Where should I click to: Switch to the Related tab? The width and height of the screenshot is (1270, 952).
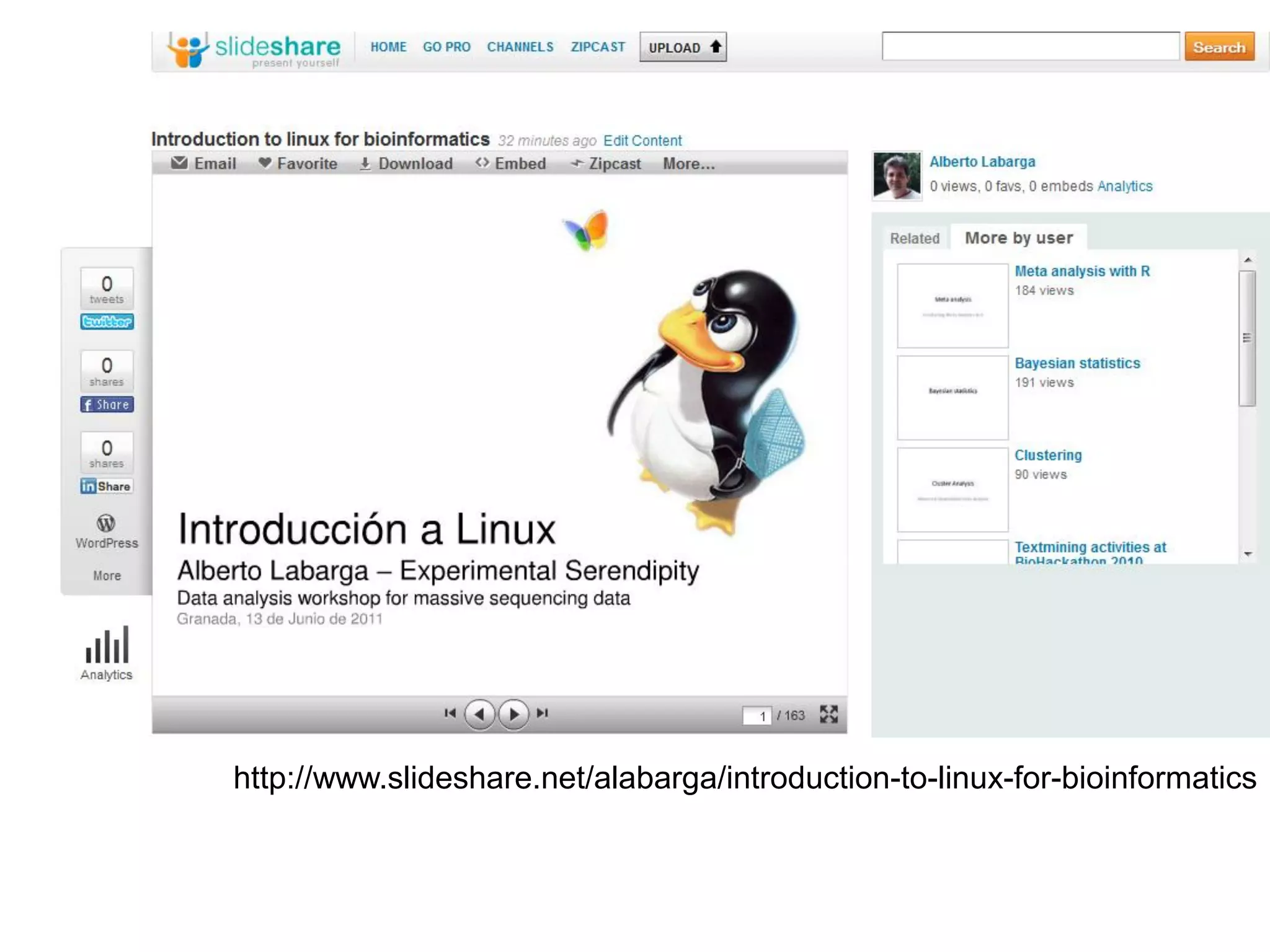pos(915,239)
